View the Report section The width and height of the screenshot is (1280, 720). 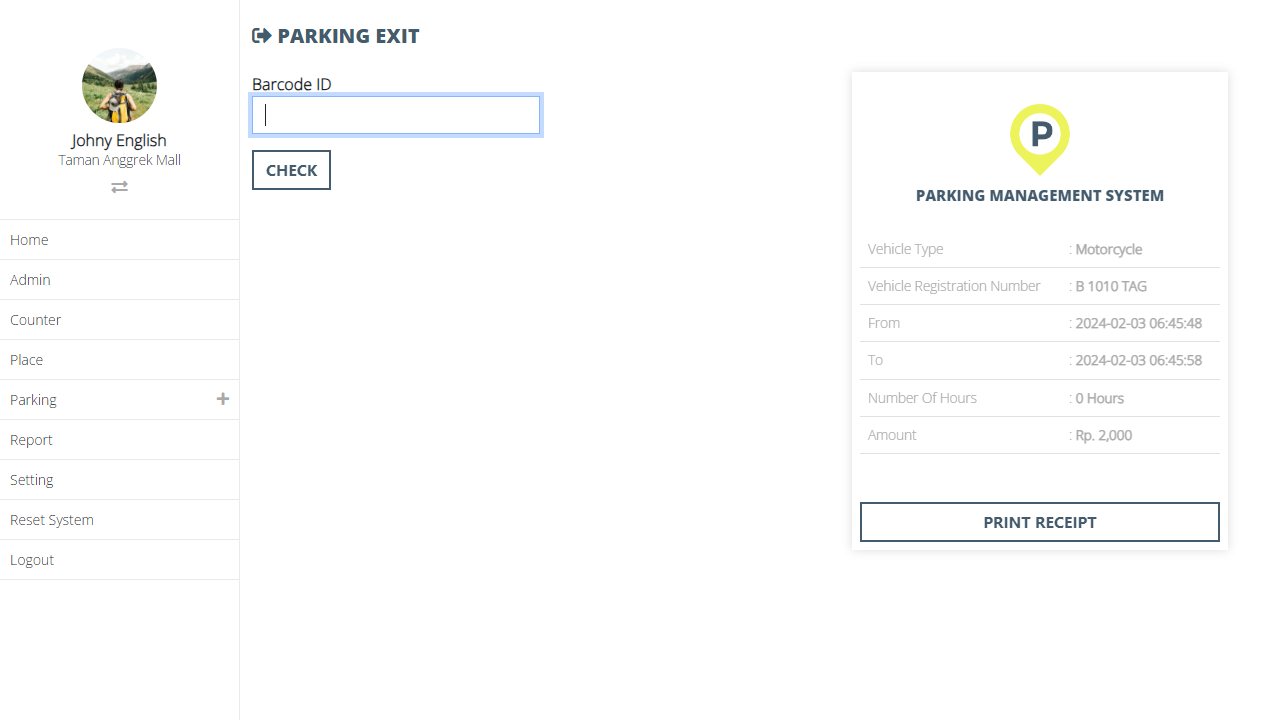tap(31, 440)
